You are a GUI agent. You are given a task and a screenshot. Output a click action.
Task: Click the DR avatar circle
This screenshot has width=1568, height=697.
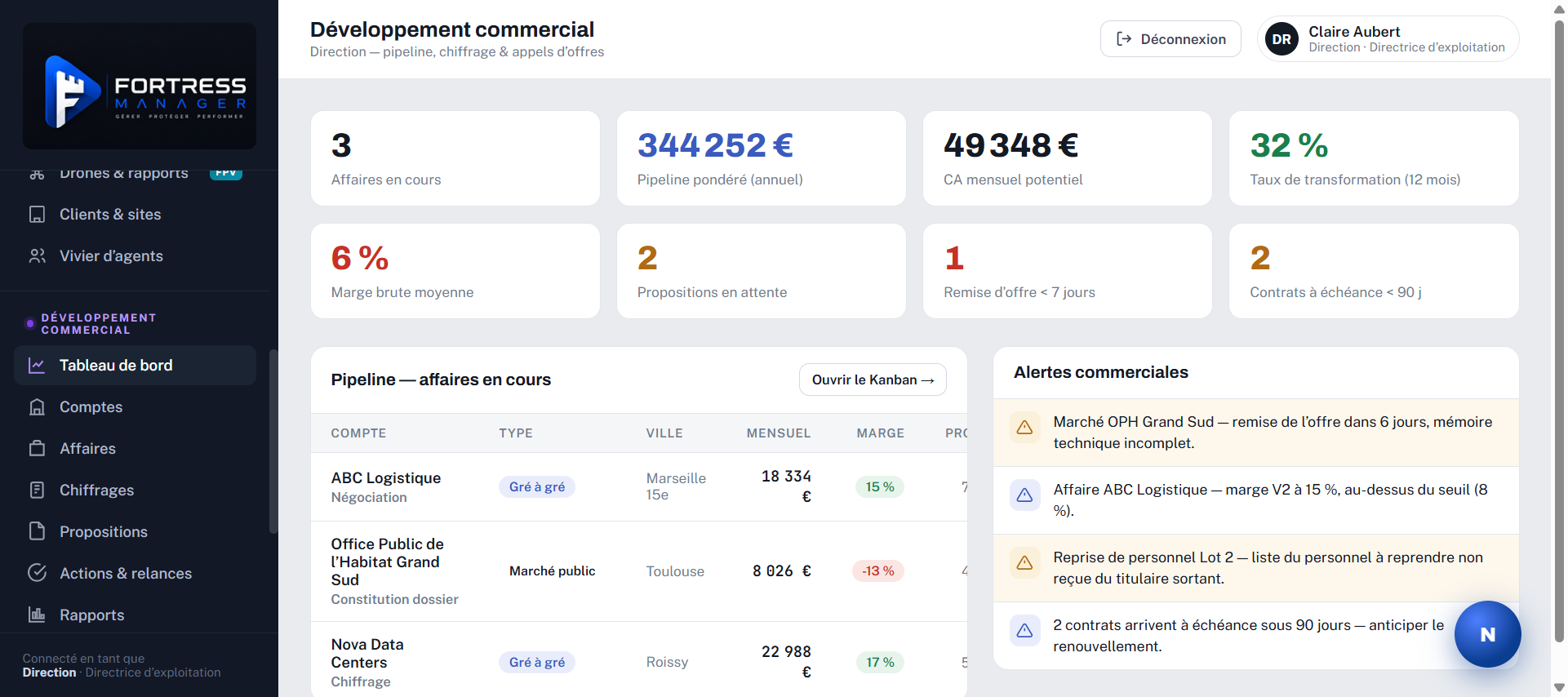tap(1281, 39)
